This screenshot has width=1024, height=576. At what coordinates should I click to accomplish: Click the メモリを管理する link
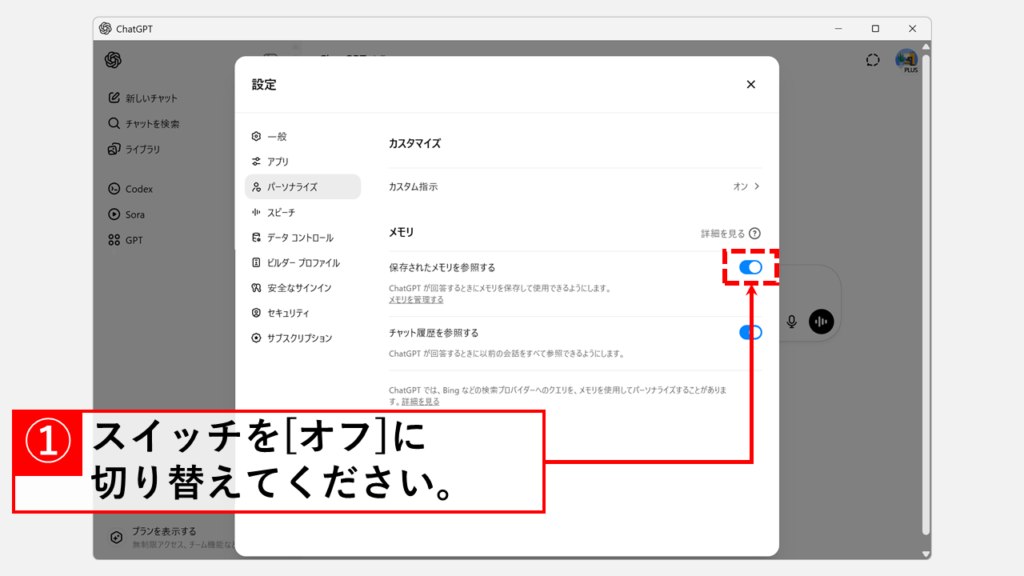click(416, 300)
